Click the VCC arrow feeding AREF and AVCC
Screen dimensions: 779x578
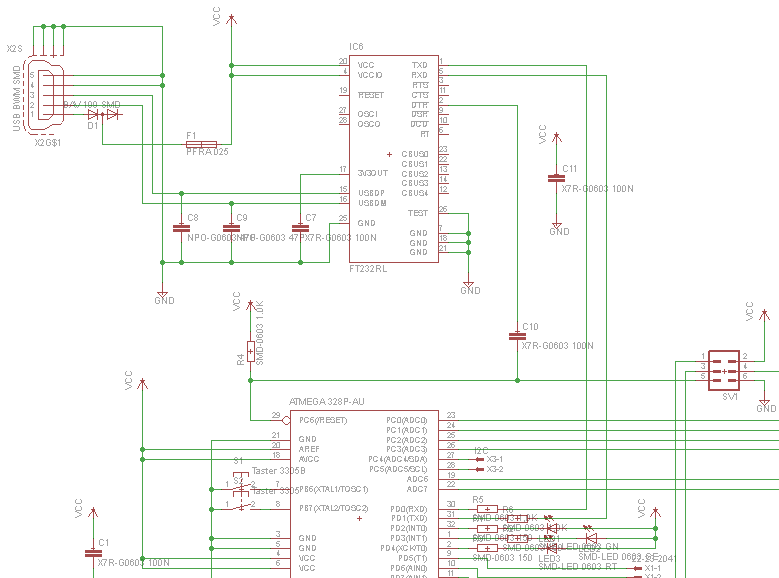[143, 383]
